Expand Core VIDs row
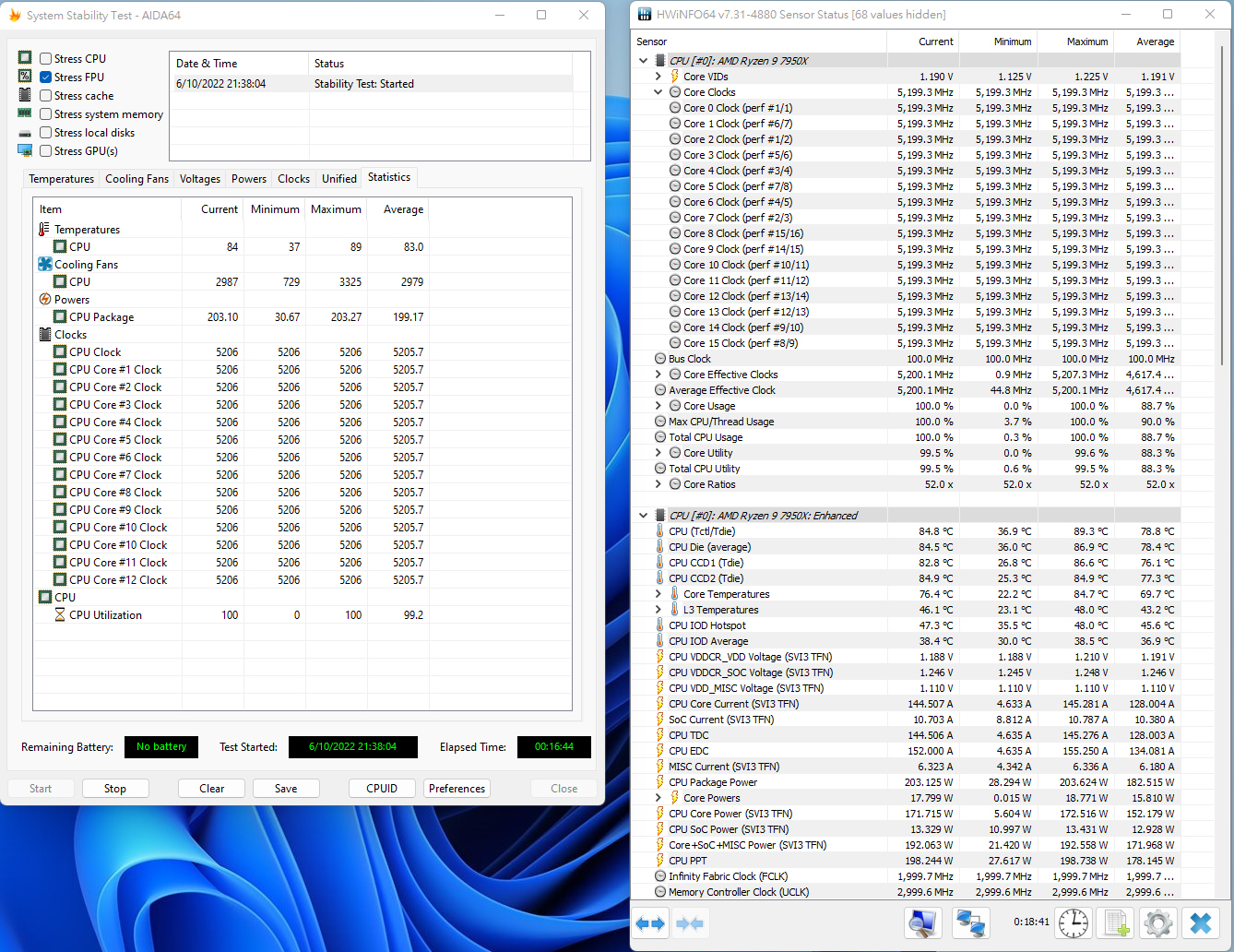The image size is (1234, 952). (659, 77)
